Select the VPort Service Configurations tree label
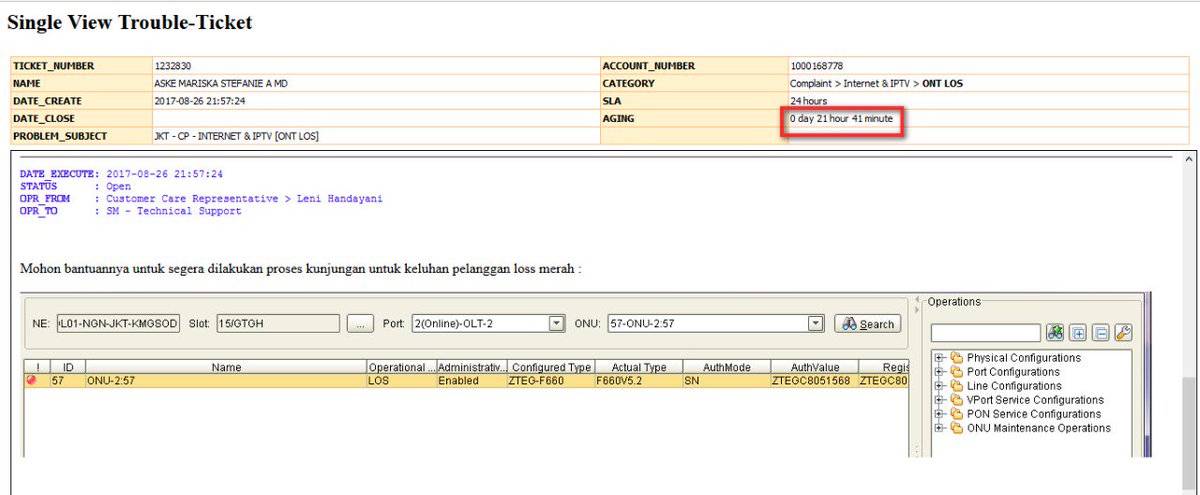Screen dimensions: 1200x495 [x=1035, y=400]
